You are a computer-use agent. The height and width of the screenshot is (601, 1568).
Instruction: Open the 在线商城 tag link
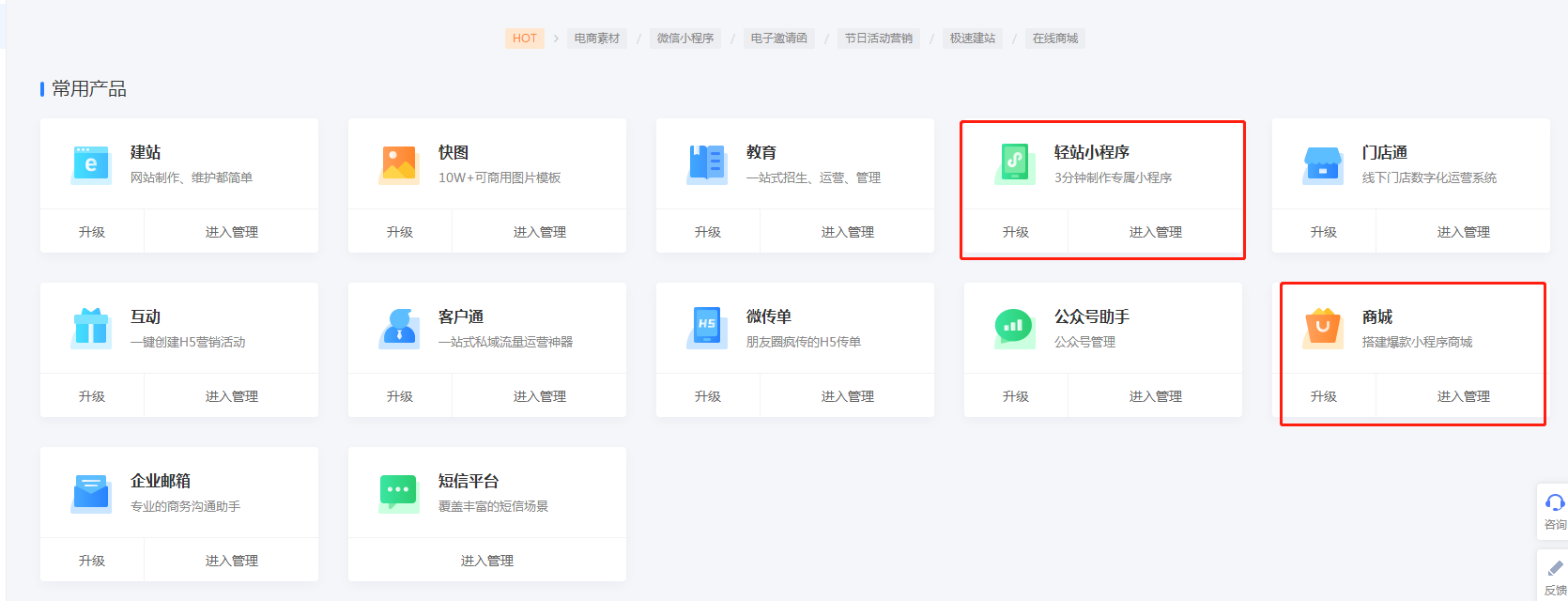1055,39
